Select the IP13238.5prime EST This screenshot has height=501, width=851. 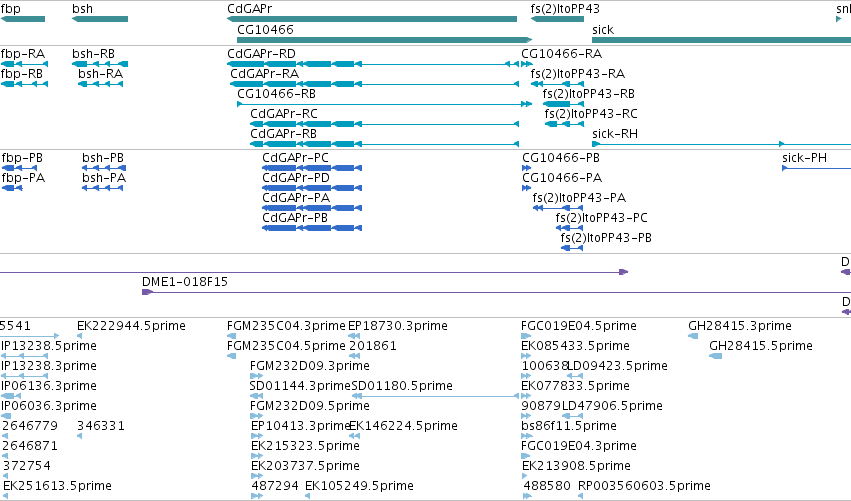pos(49,346)
